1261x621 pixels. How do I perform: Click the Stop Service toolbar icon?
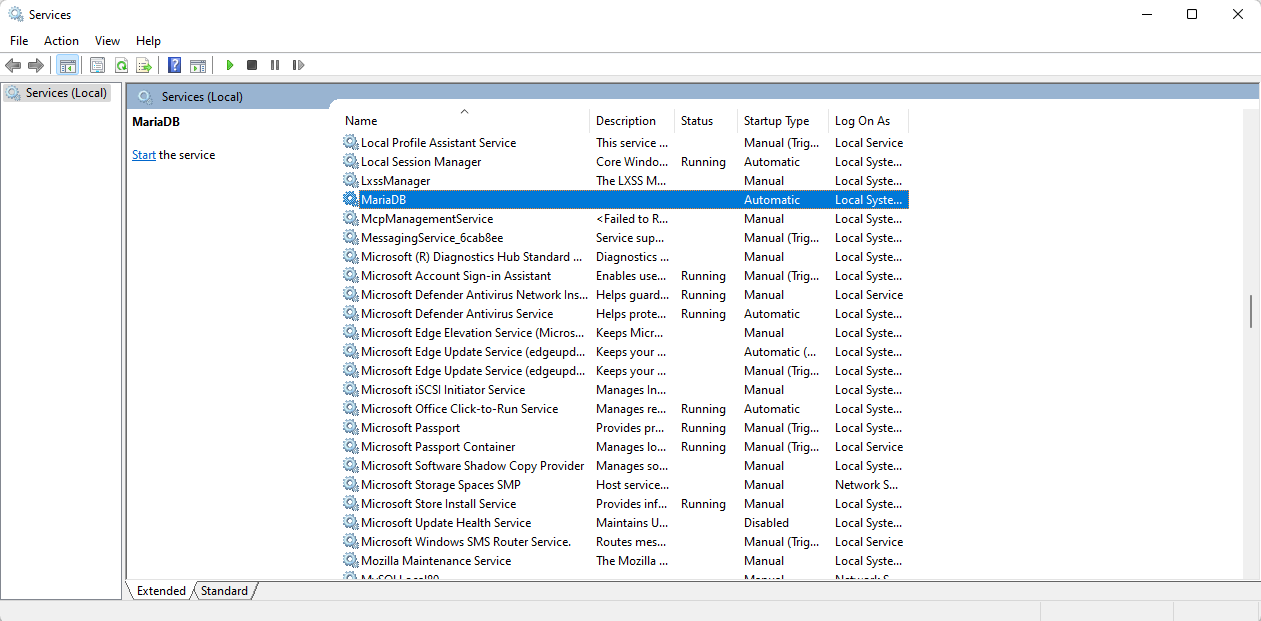(x=252, y=65)
